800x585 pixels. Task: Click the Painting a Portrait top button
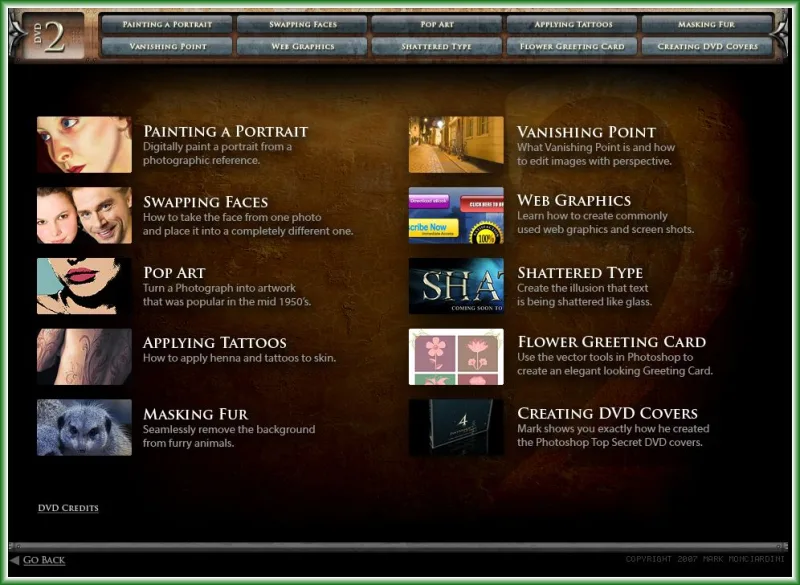pos(167,24)
